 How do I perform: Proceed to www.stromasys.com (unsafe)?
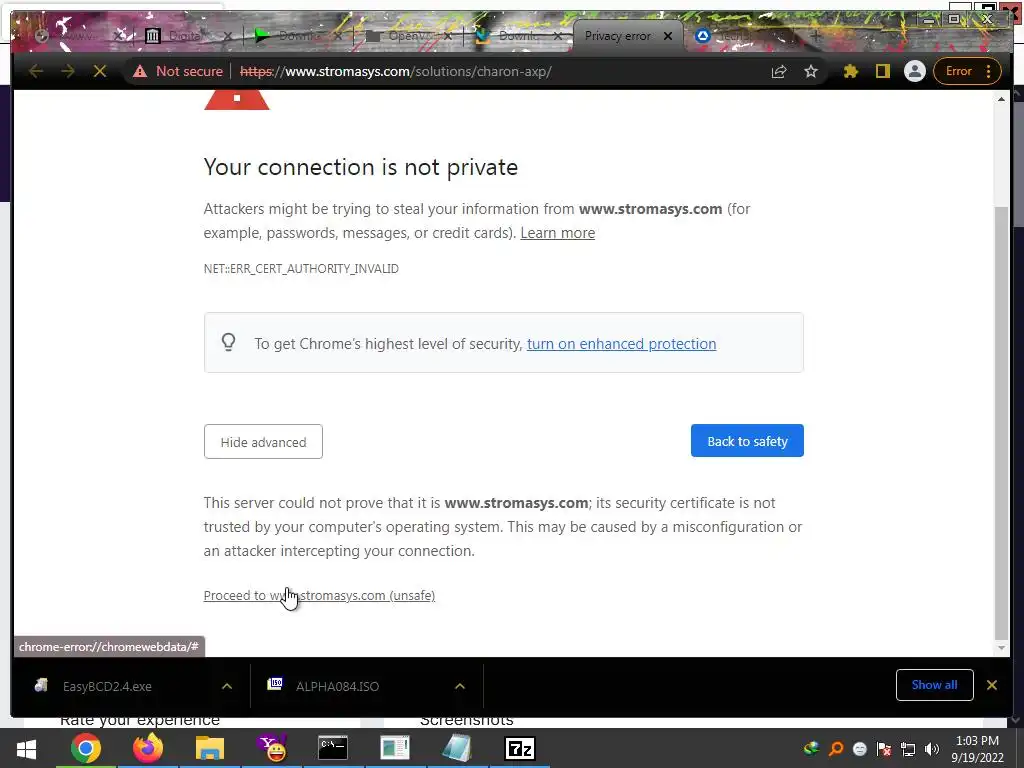319,596
